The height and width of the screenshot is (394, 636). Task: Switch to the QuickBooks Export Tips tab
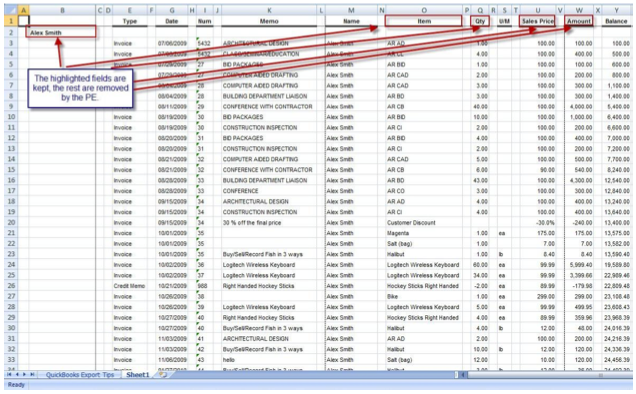[80, 375]
